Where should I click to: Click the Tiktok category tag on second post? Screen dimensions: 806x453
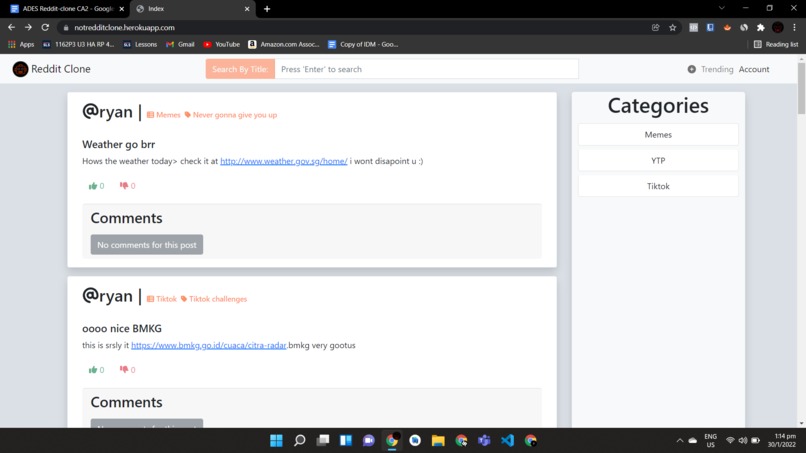pyautogui.click(x=161, y=299)
